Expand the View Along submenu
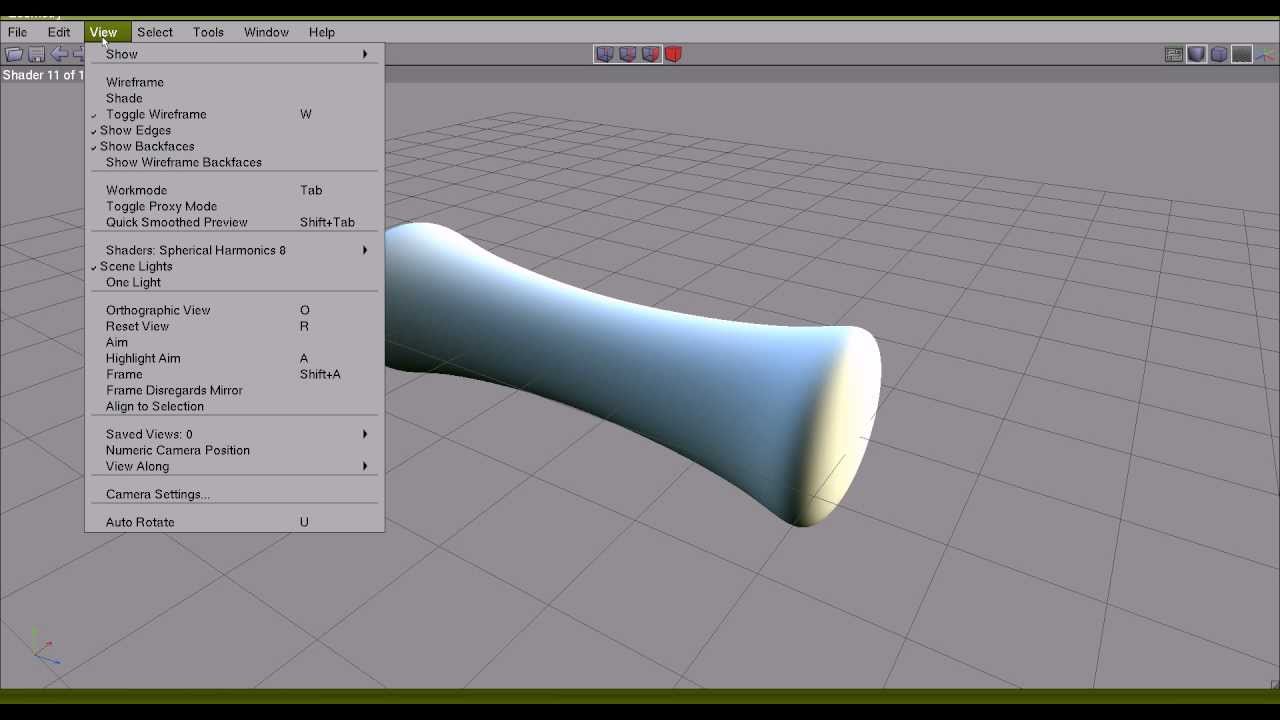Screen dimensions: 1280x720 tap(234, 466)
